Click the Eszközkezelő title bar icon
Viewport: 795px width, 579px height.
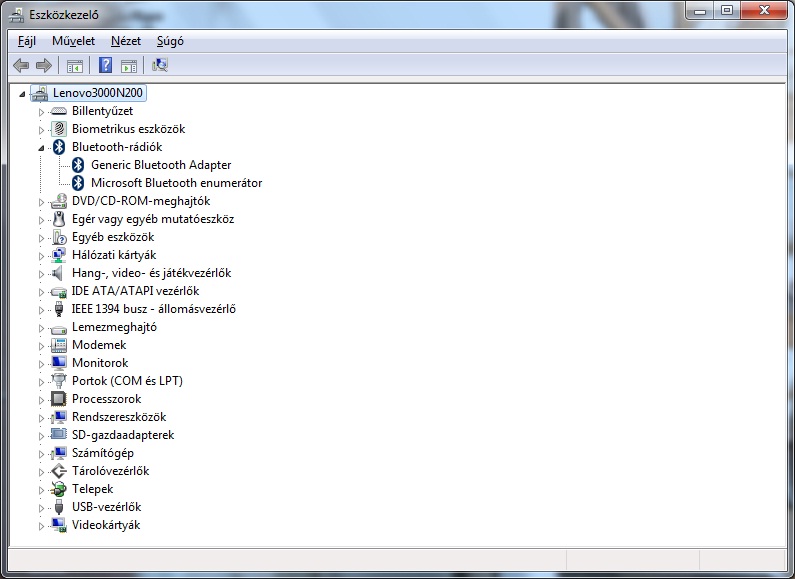pos(16,15)
